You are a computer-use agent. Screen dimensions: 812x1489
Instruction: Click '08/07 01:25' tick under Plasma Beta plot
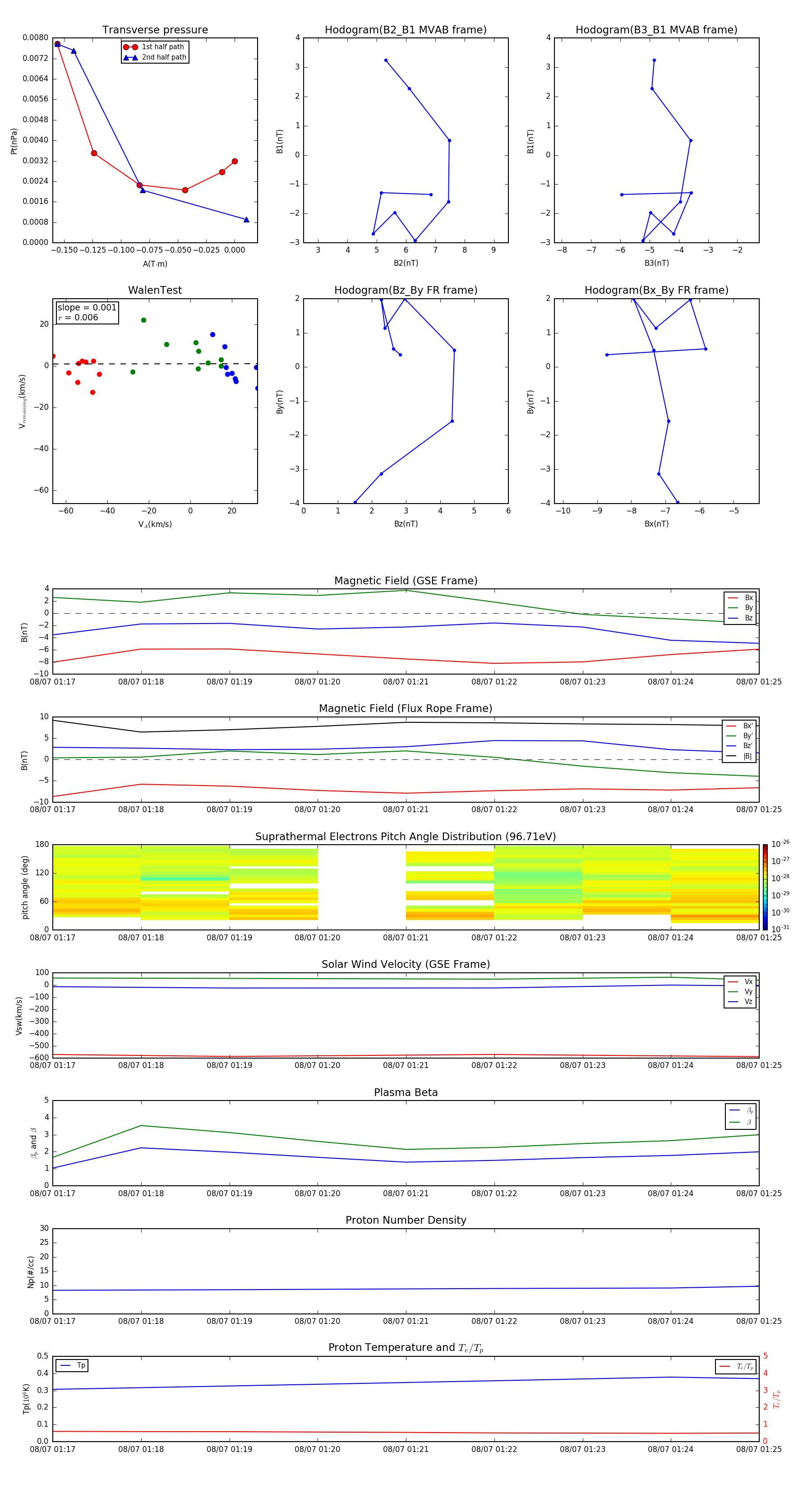point(759,1193)
